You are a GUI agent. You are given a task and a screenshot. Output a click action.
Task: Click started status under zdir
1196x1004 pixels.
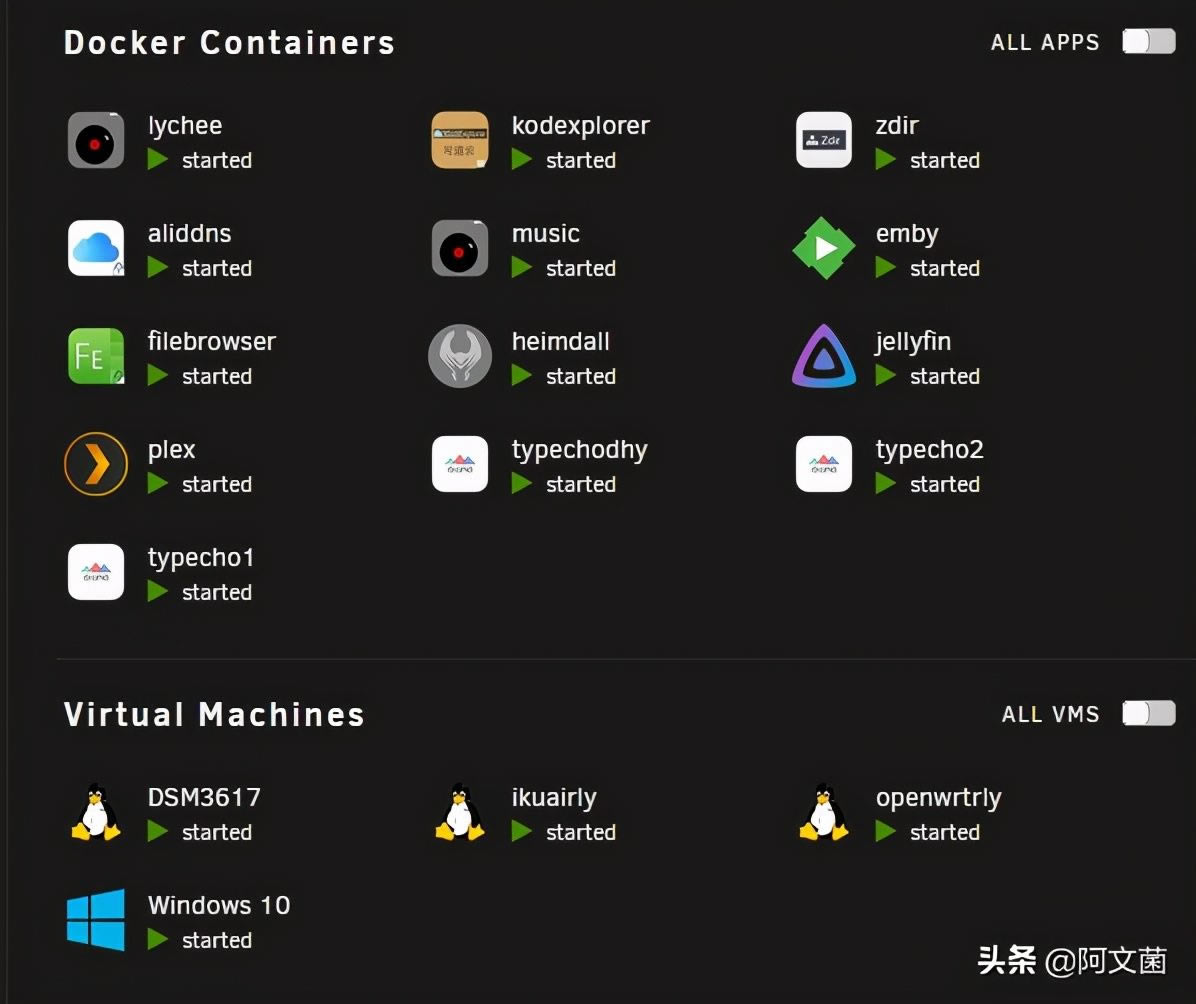(944, 160)
